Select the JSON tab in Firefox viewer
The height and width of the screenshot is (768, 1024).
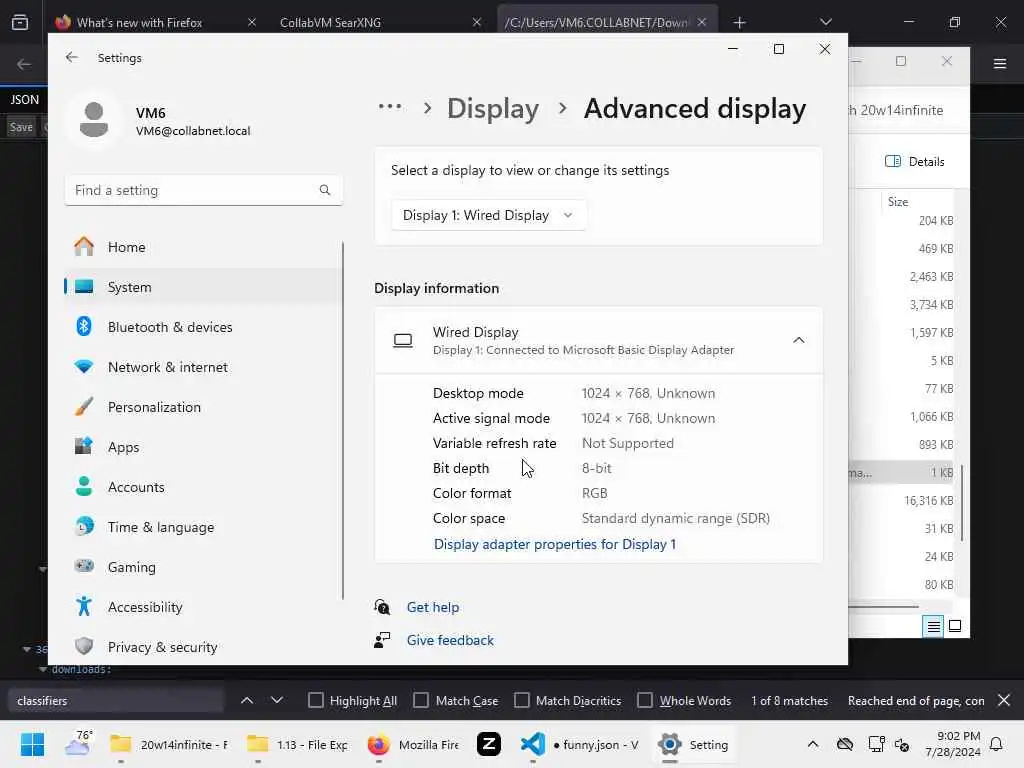pyautogui.click(x=24, y=100)
